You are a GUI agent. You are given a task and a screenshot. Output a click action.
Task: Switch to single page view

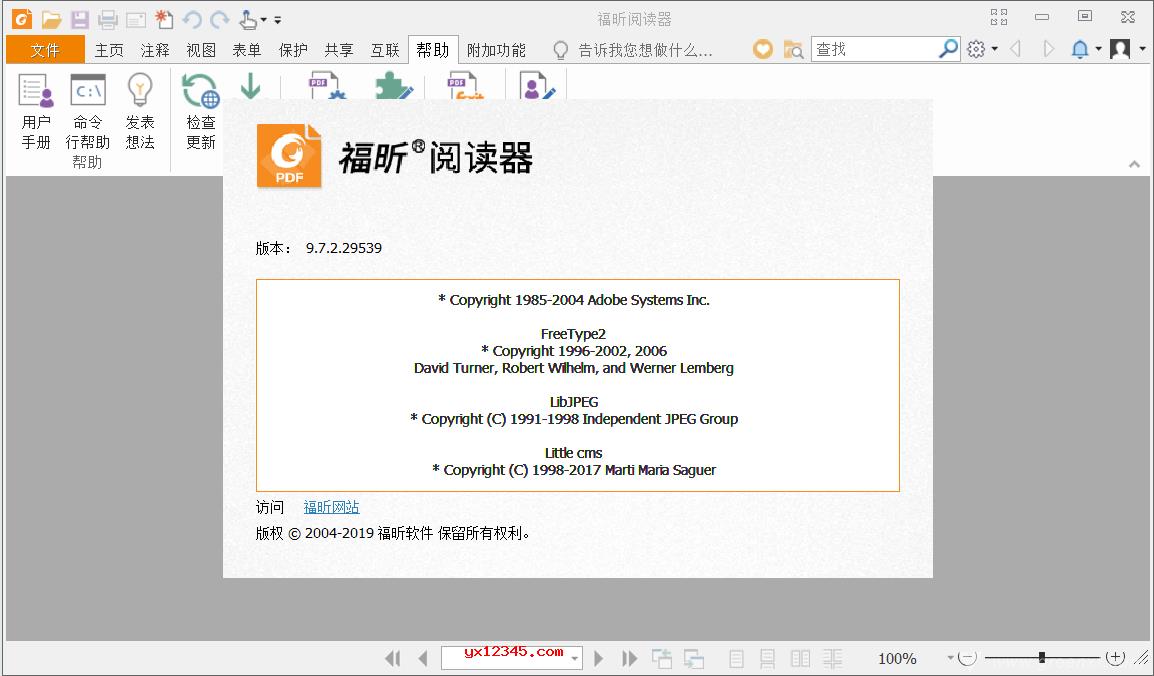(736, 658)
